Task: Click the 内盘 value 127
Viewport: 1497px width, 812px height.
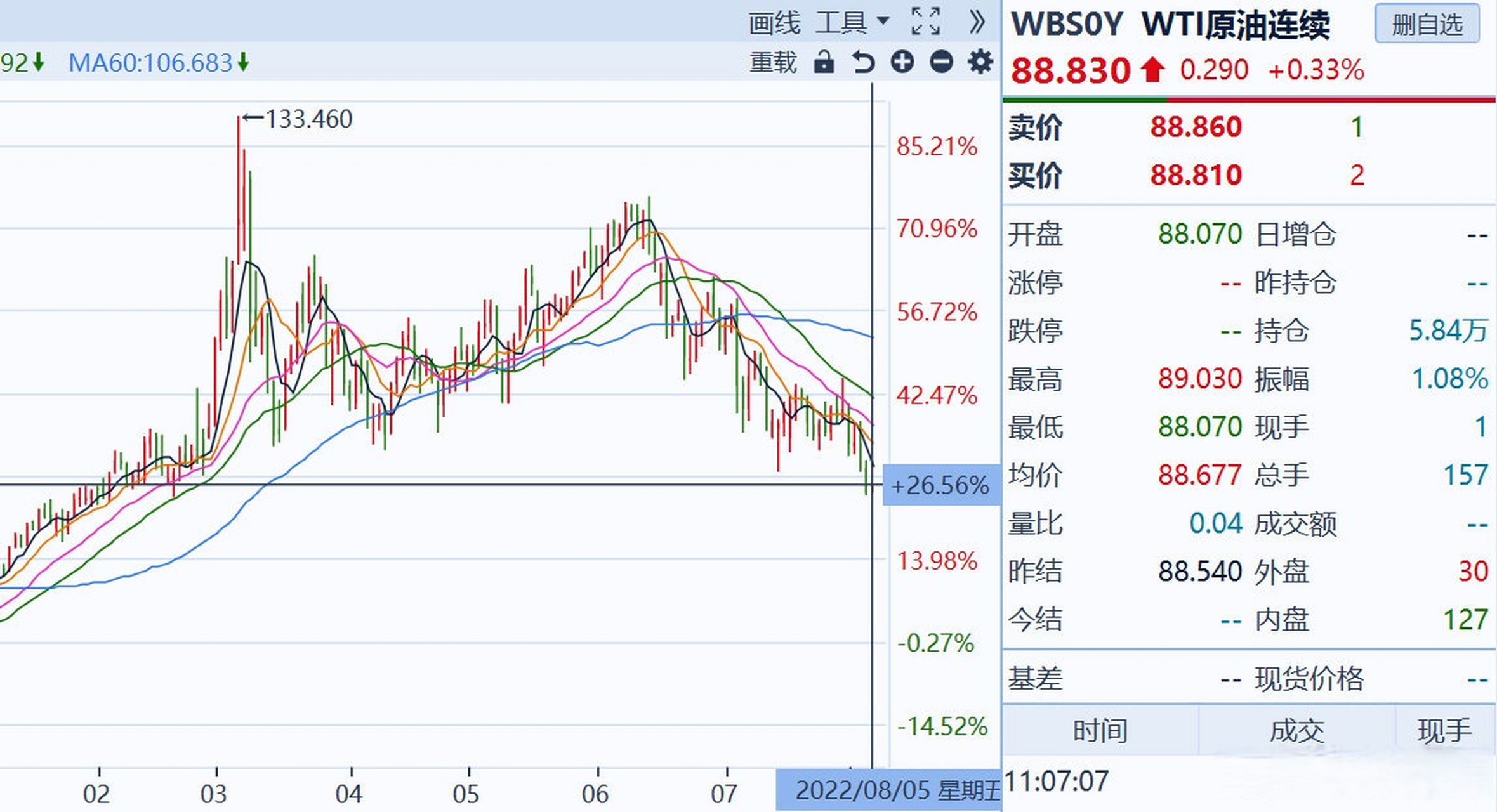Action: (1465, 620)
